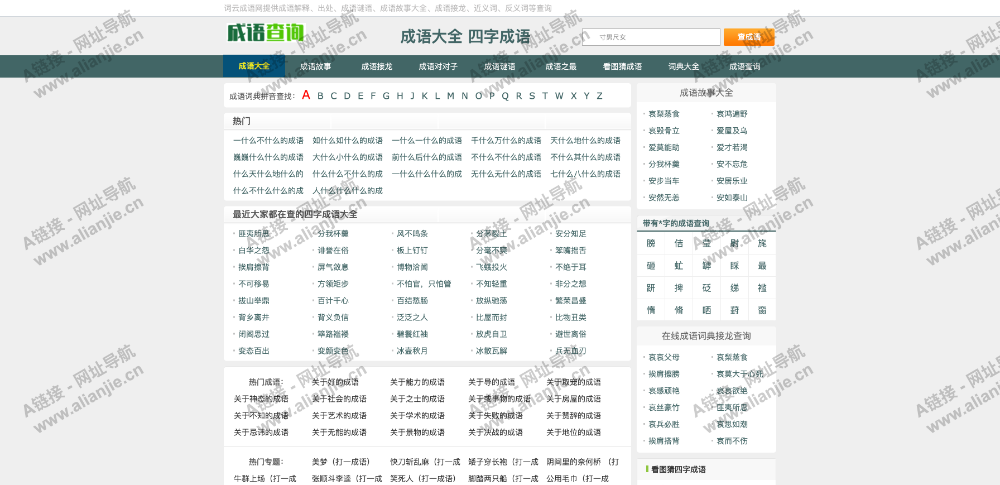Screen dimensions: 1000x485
Task: Open 关于能力的成语 topic link
Action: 417,382
